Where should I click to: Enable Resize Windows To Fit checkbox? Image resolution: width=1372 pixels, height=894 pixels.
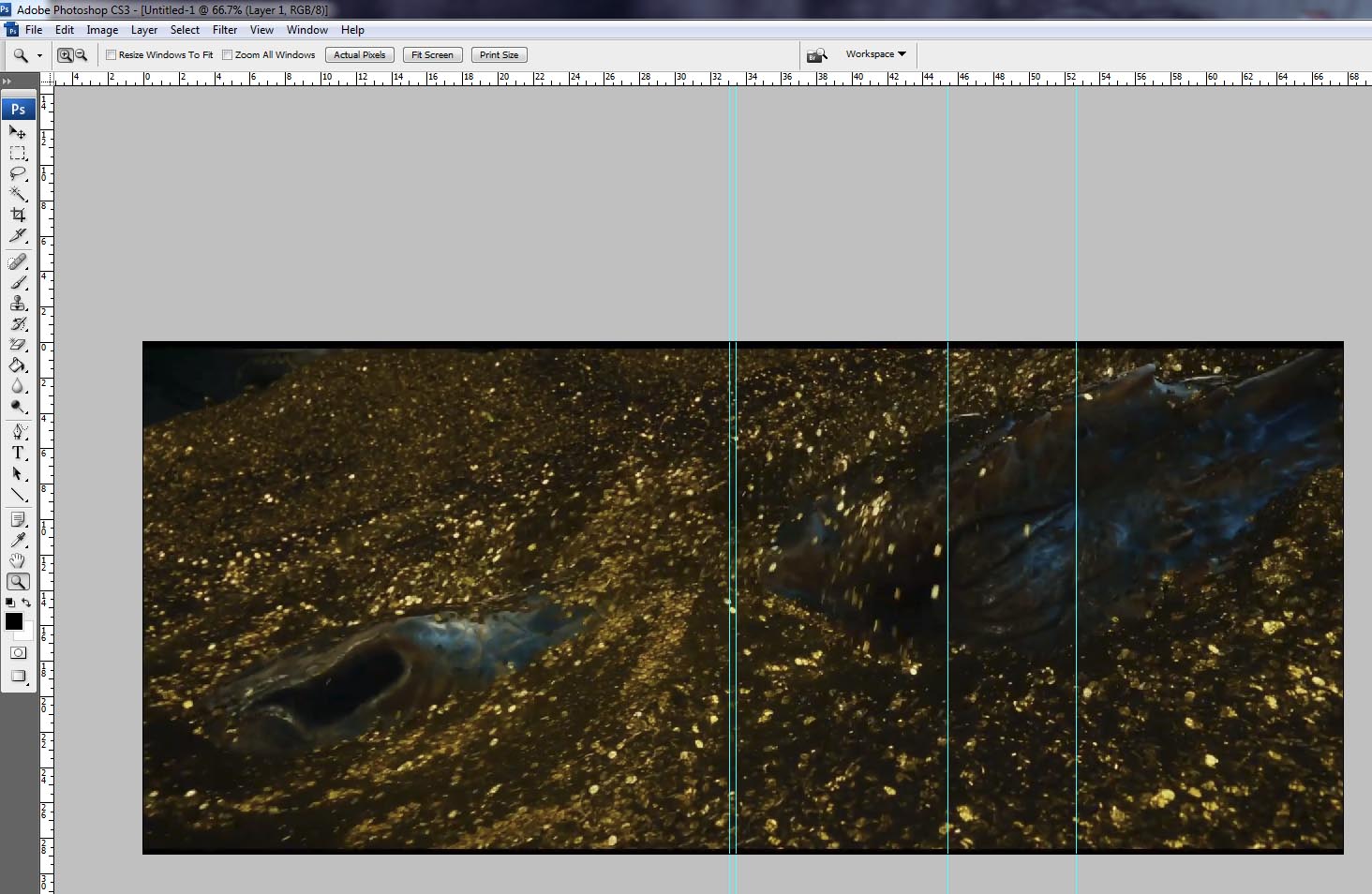112,55
